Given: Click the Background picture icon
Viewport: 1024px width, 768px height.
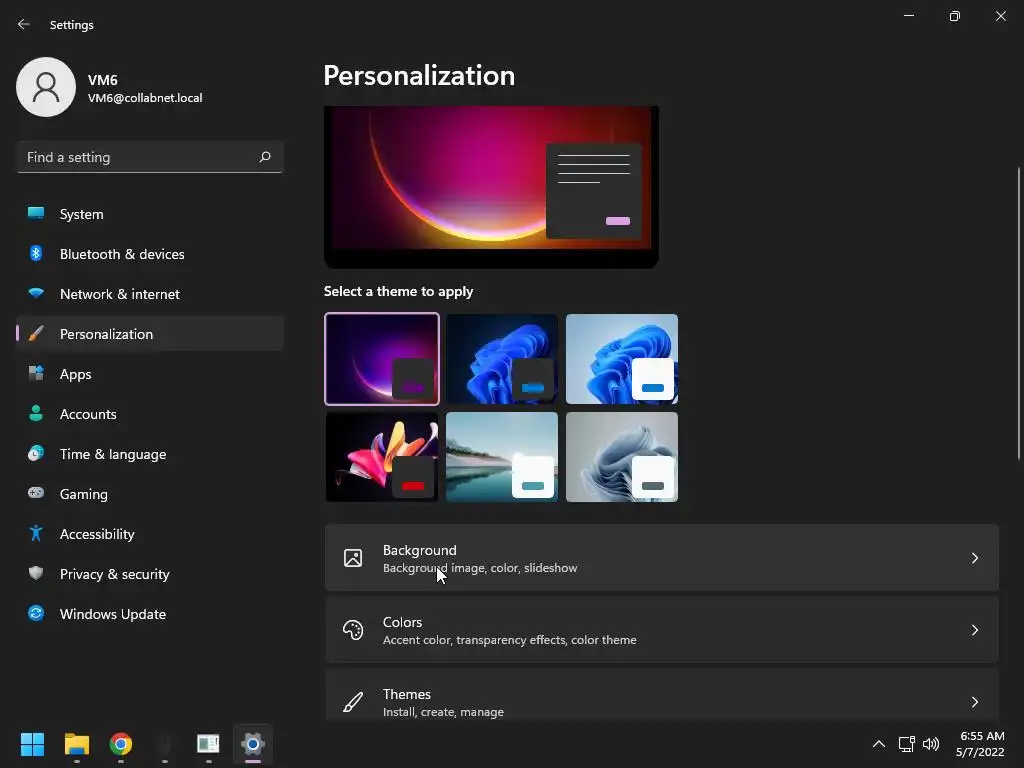Looking at the screenshot, I should (x=353, y=558).
